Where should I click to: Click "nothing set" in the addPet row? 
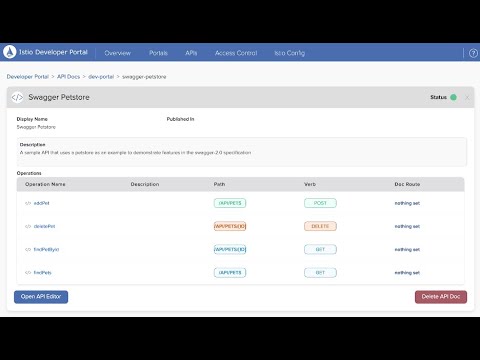tap(407, 203)
